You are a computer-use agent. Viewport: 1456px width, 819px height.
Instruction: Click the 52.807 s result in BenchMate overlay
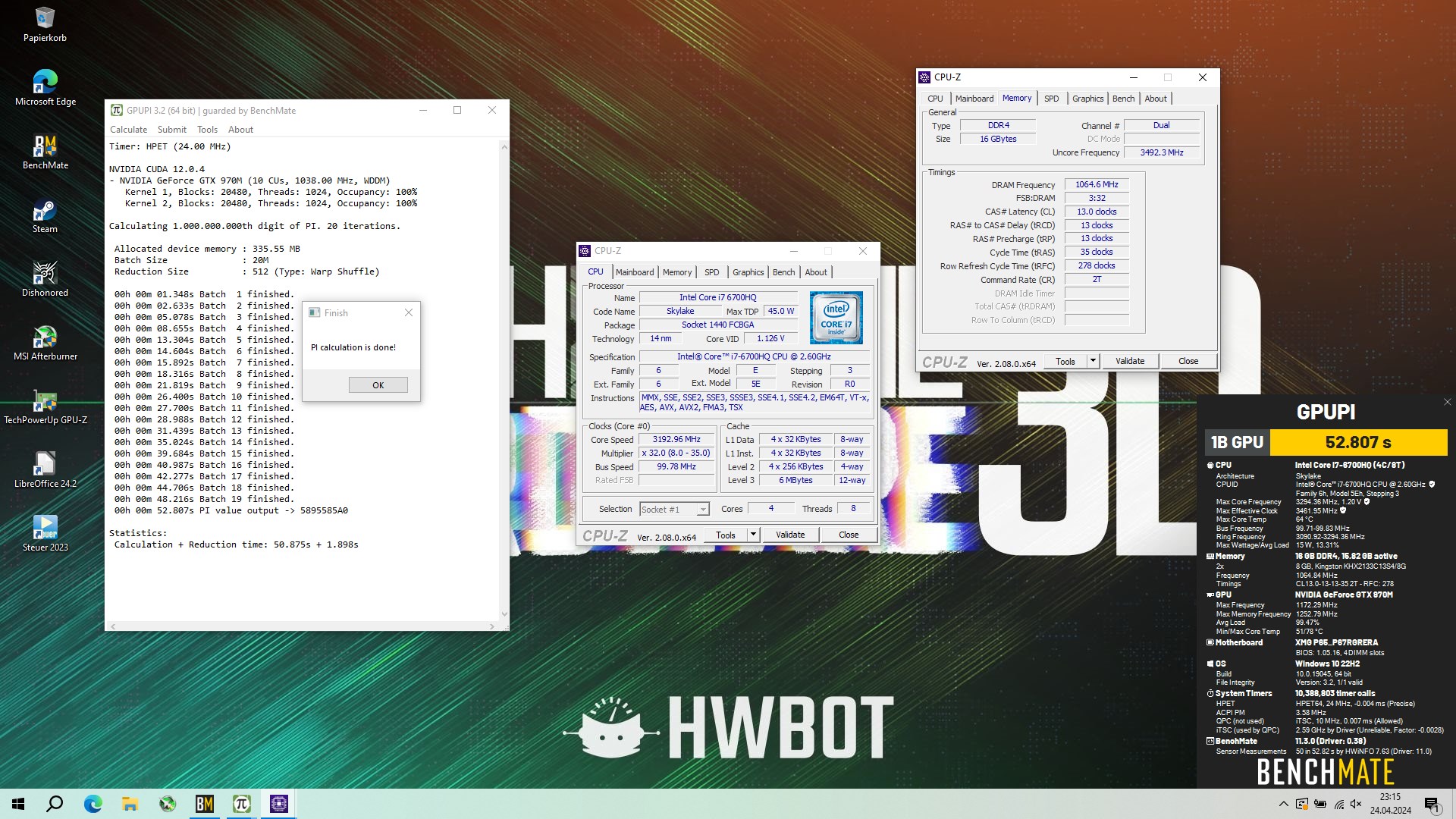[x=1358, y=442]
